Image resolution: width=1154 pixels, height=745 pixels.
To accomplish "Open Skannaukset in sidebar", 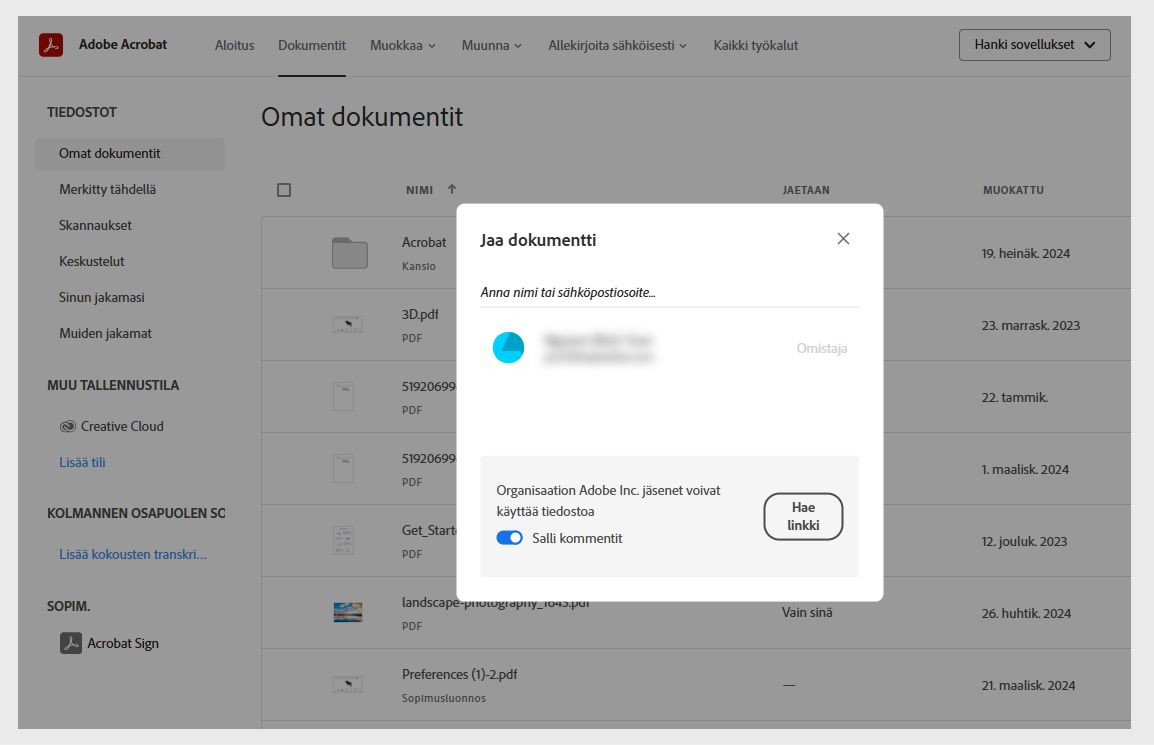I will click(95, 226).
